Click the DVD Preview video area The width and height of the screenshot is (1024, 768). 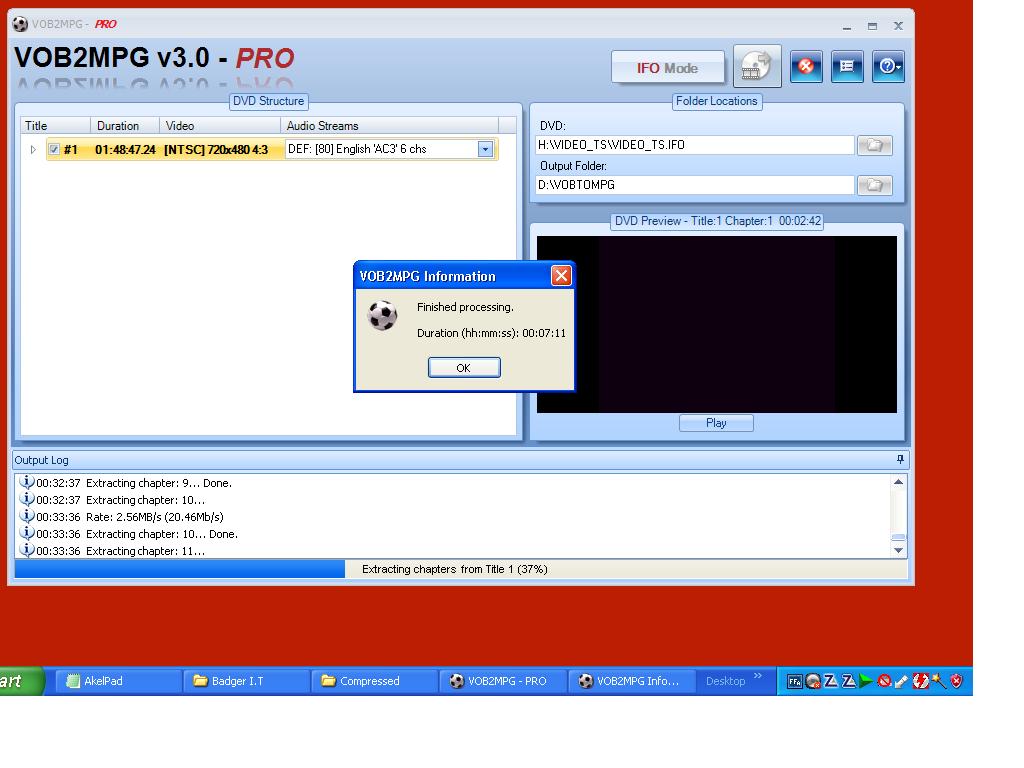(716, 324)
